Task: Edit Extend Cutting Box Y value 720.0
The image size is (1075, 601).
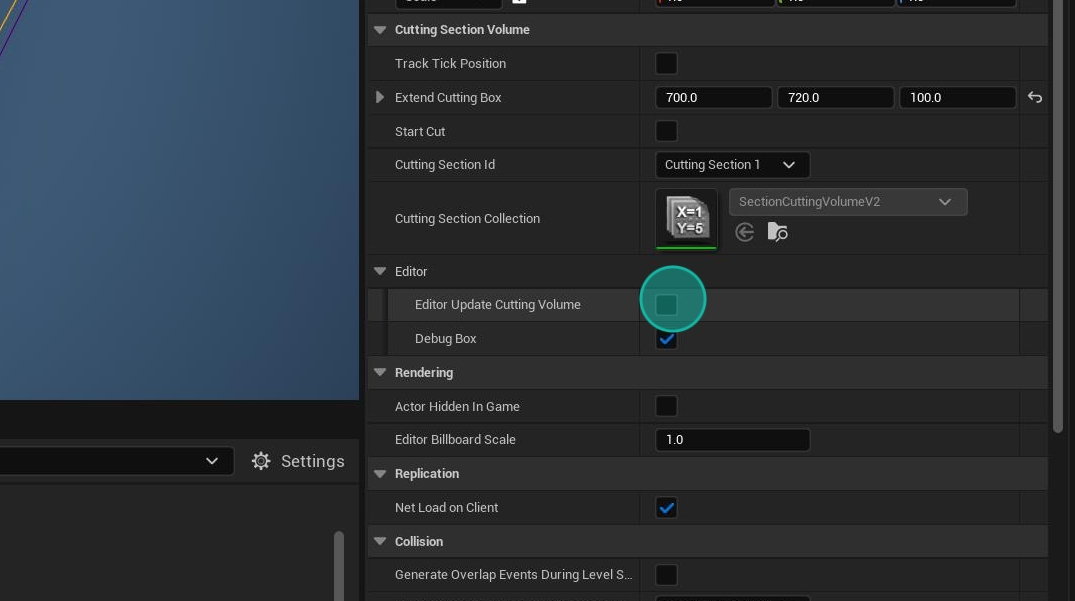Action: click(x=836, y=97)
